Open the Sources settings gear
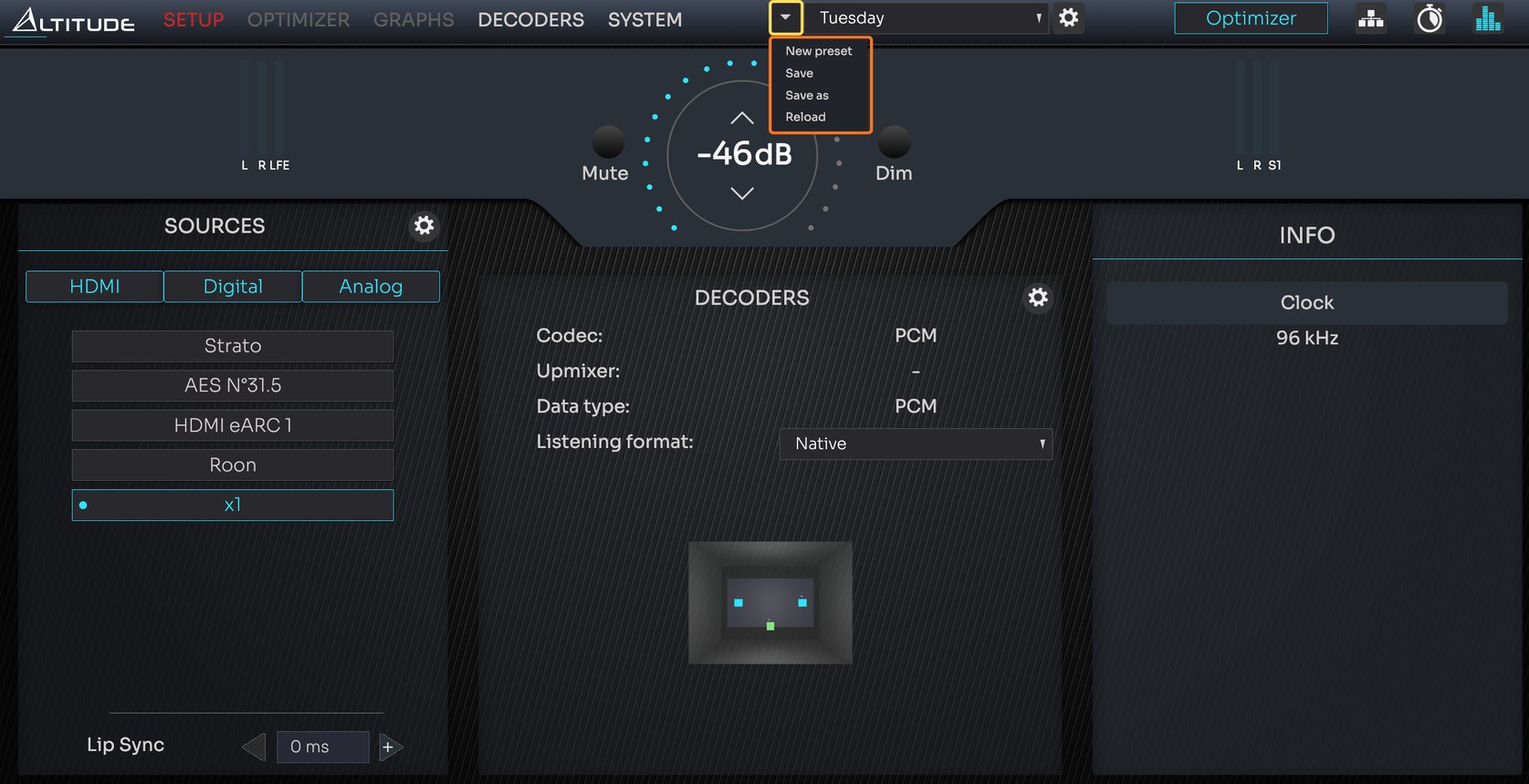Image resolution: width=1529 pixels, height=784 pixels. (x=424, y=225)
